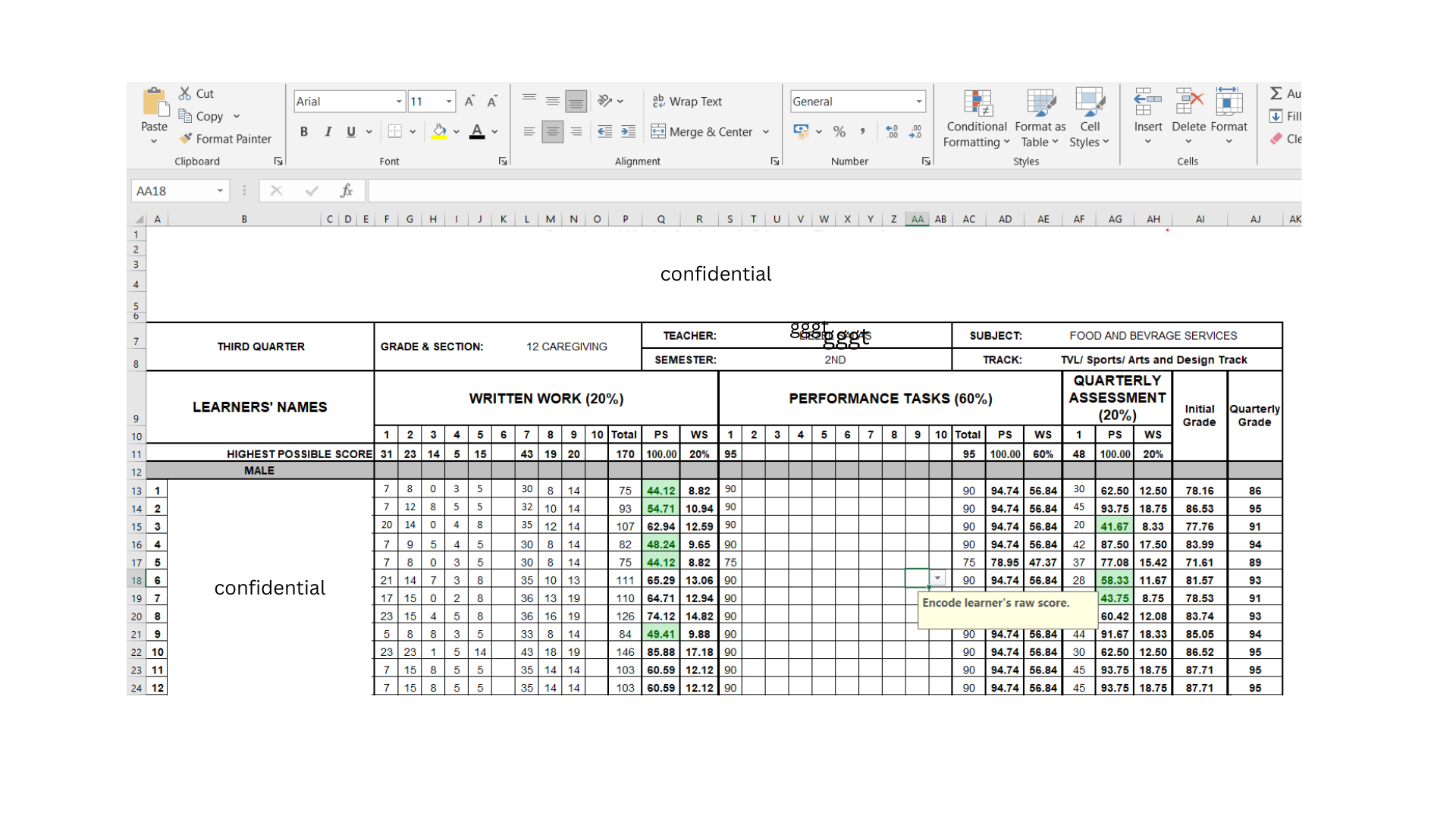
Task: Expand the General number format dropdown
Action: tap(919, 102)
